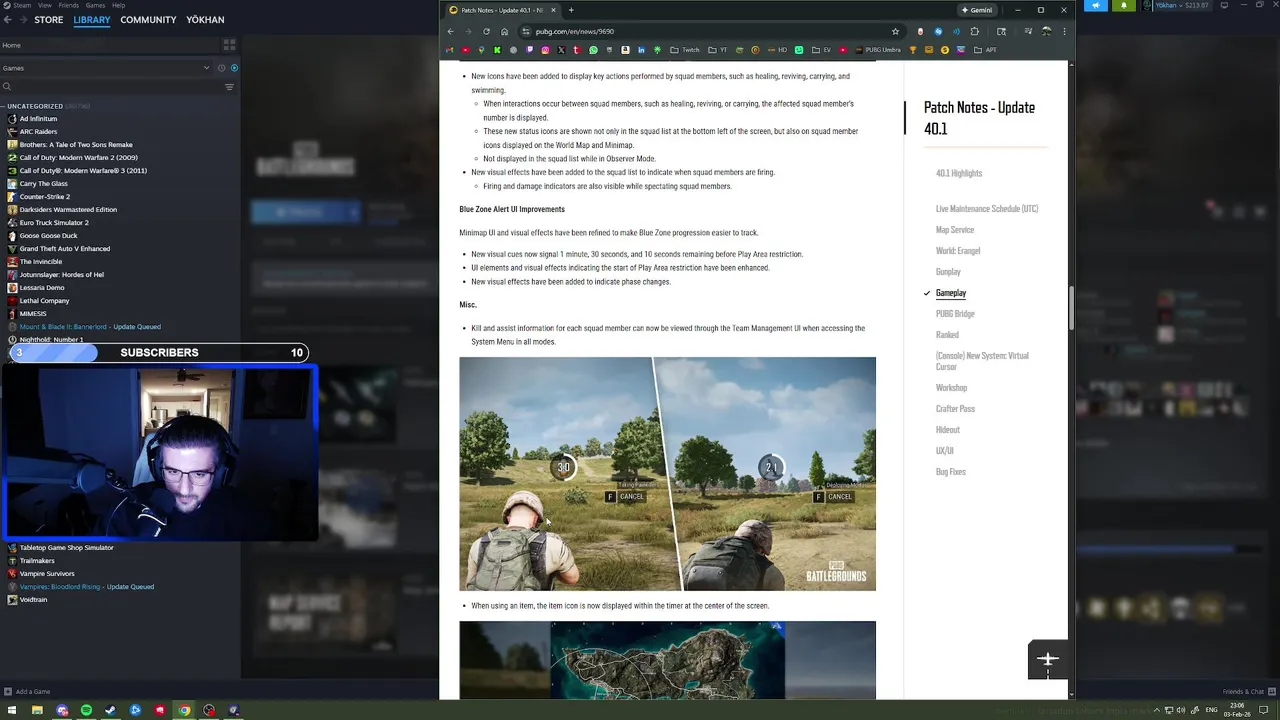Open the Friends menu in Steam
The image size is (1280, 720).
pos(69,5)
